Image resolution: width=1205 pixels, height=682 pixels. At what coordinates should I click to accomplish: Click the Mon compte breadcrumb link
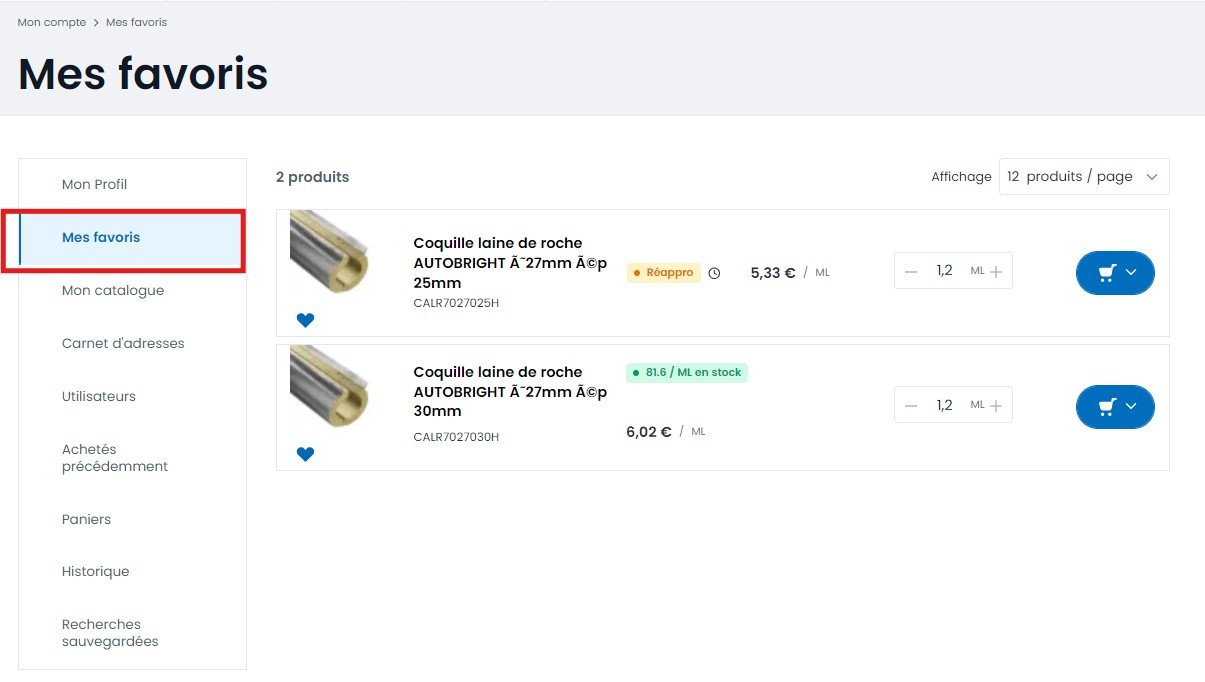point(52,22)
